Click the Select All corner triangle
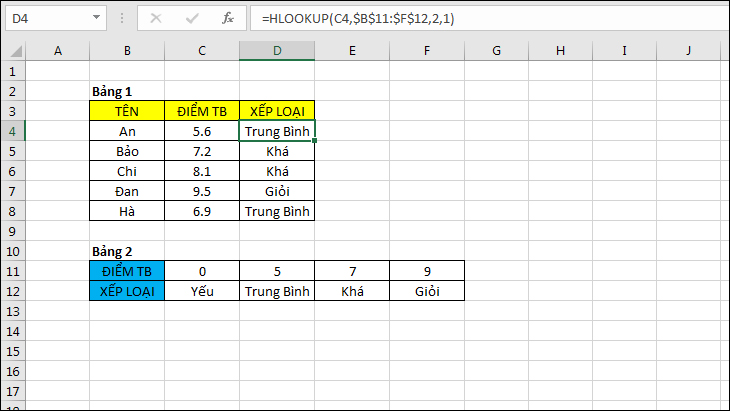Viewport: 730px width, 411px height. (13, 51)
